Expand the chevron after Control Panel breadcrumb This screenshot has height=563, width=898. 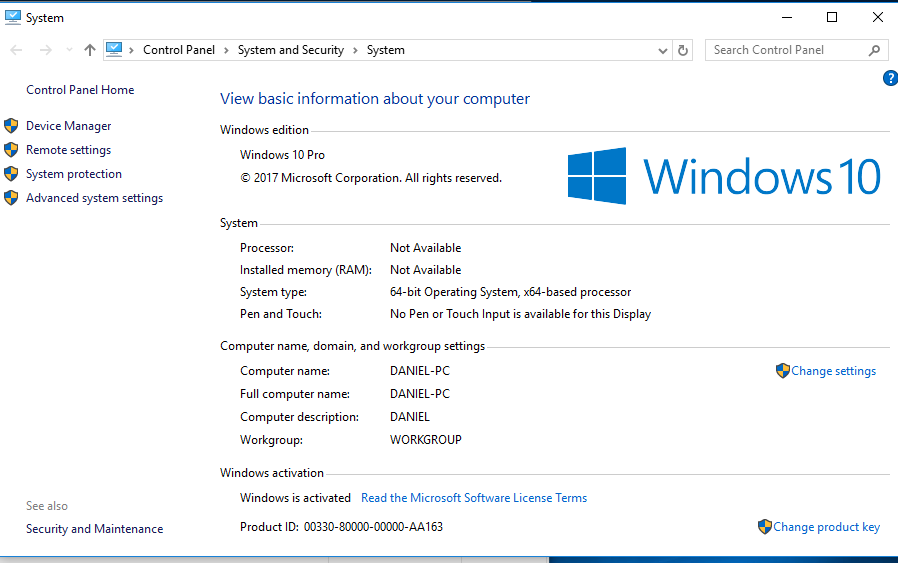pyautogui.click(x=226, y=50)
